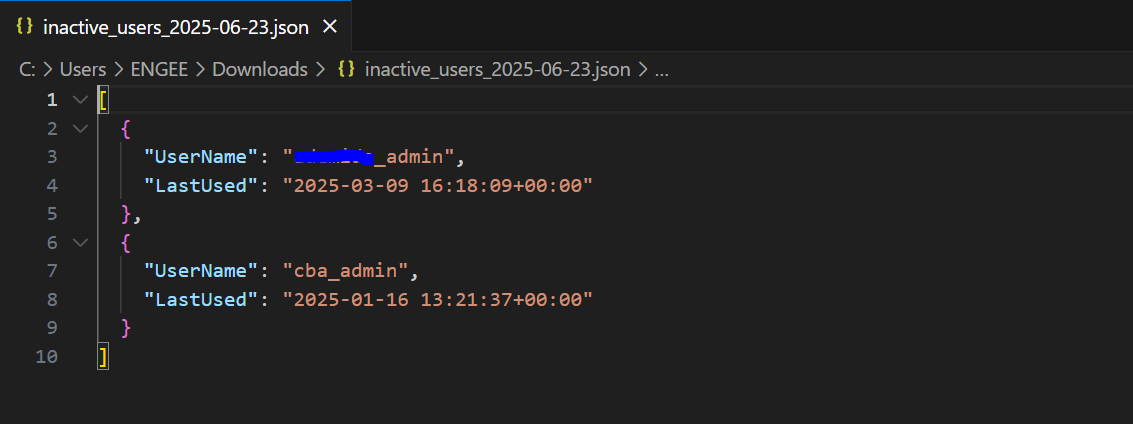
Task: Click the LastUsed value 2025-01-16 13:21:37+00:00
Action: [x=438, y=300]
